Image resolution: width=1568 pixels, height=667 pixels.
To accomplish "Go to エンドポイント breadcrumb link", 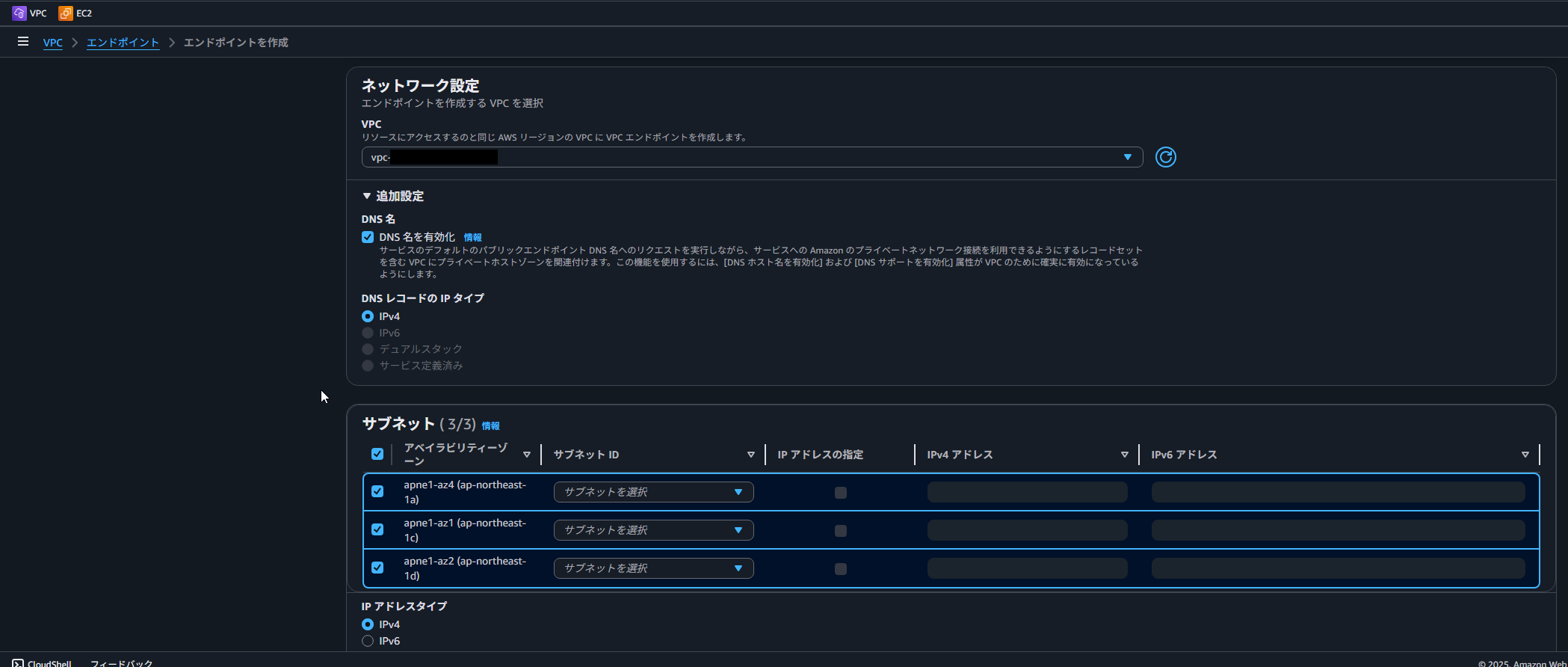I will [123, 43].
